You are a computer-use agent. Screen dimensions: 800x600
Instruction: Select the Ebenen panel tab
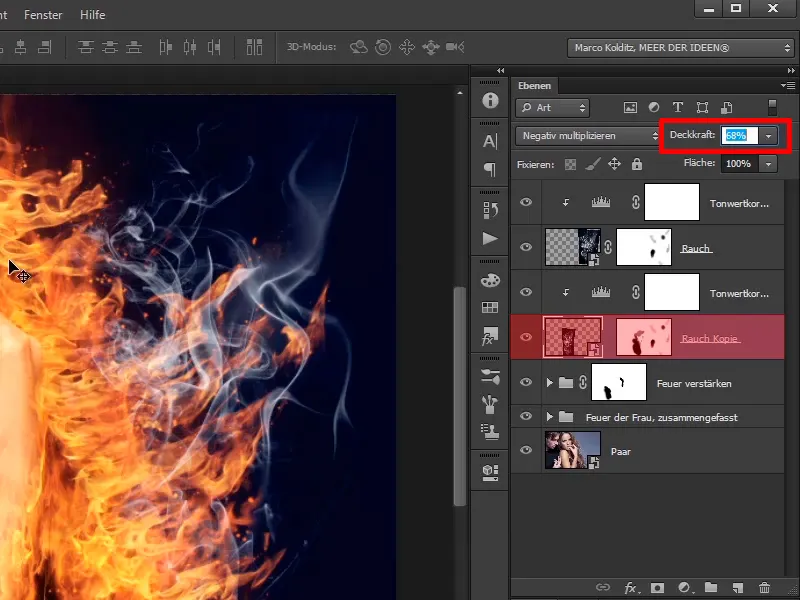click(x=534, y=86)
